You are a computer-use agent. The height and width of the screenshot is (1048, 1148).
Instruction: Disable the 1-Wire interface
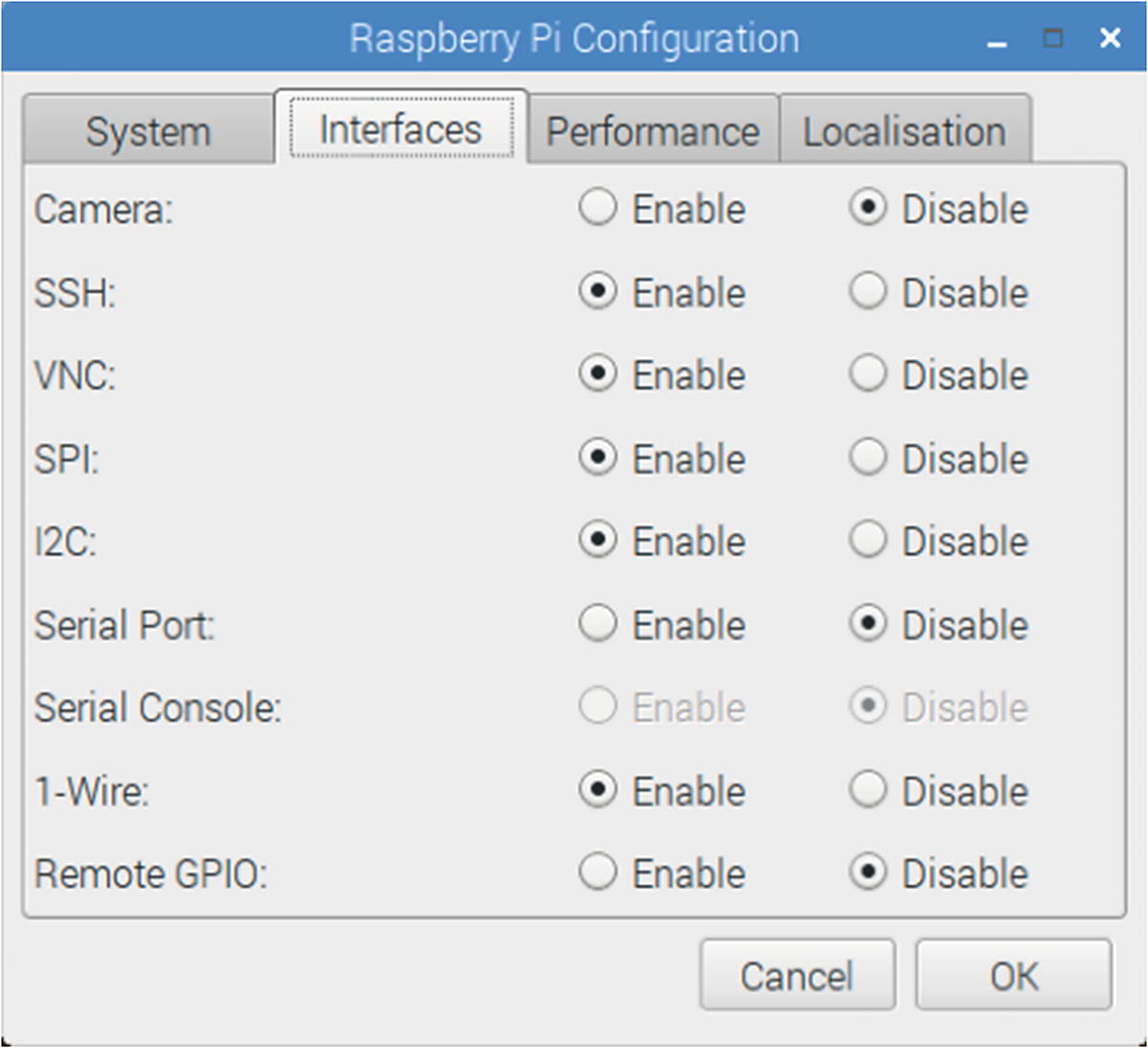868,791
